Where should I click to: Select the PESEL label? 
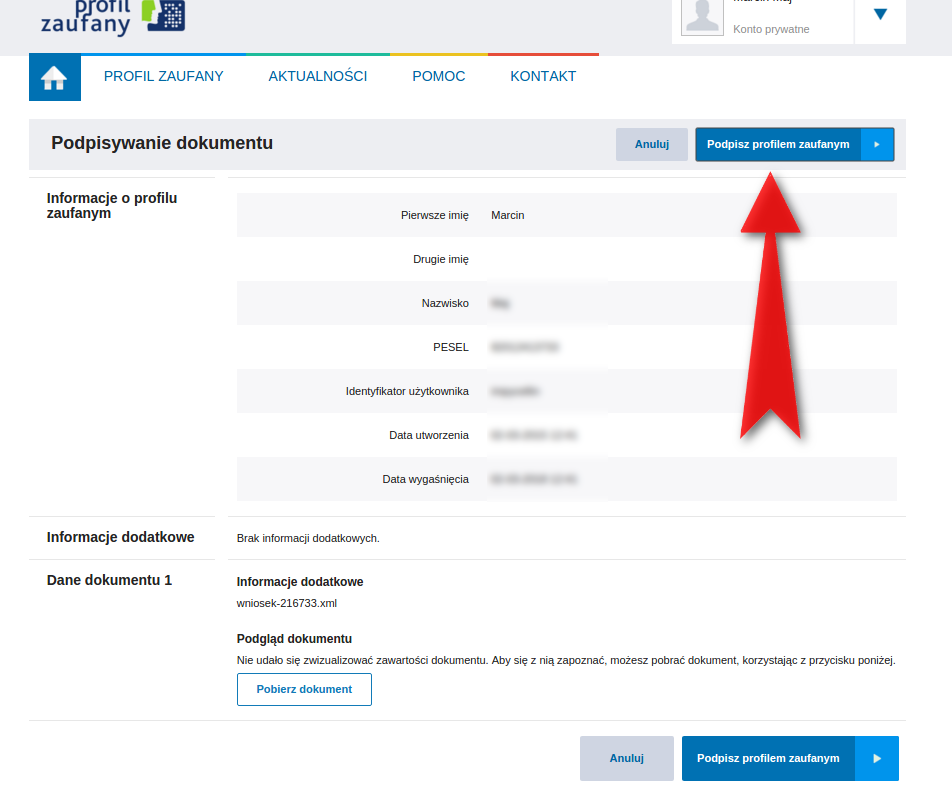(450, 347)
